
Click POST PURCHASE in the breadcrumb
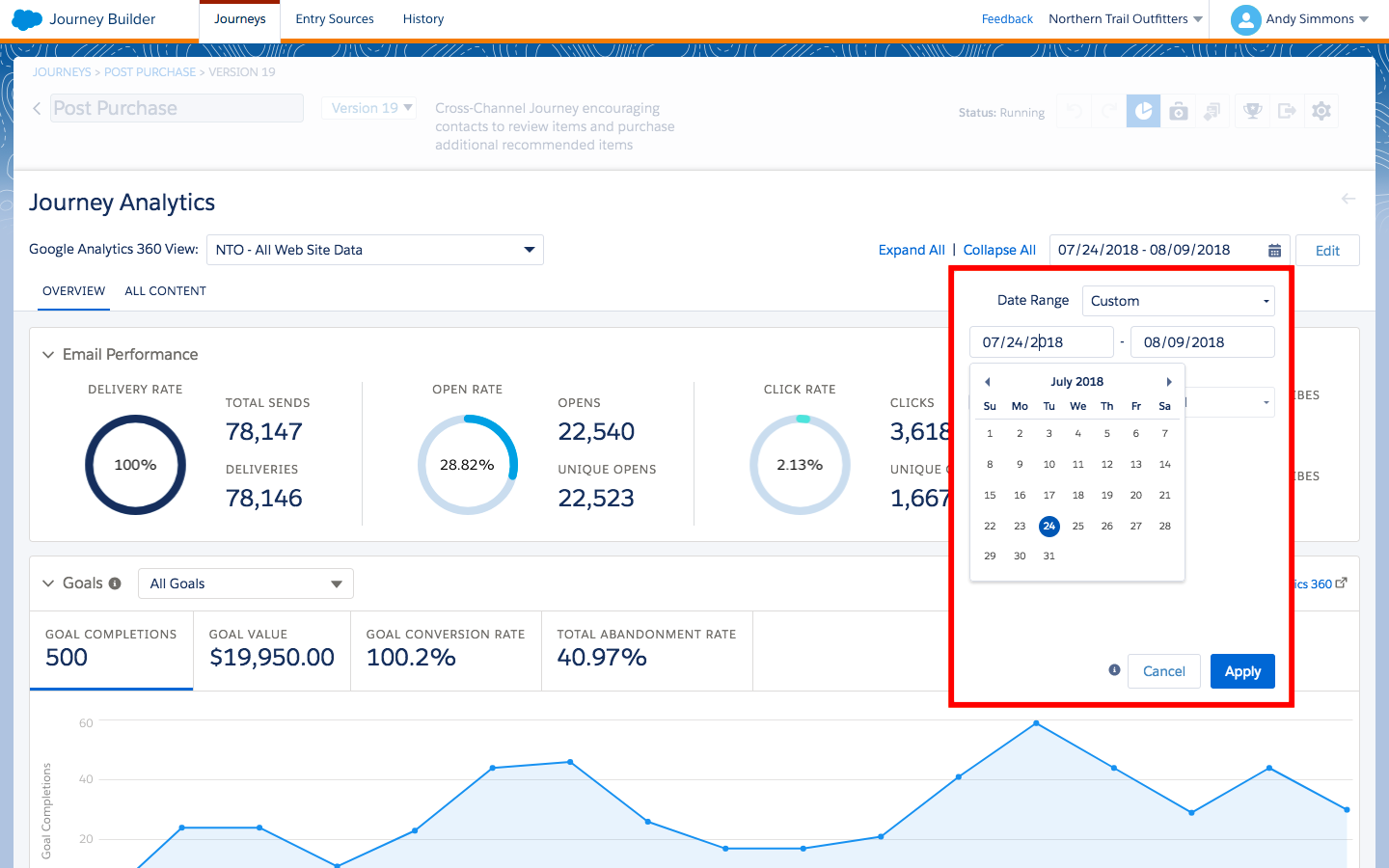[x=150, y=72]
